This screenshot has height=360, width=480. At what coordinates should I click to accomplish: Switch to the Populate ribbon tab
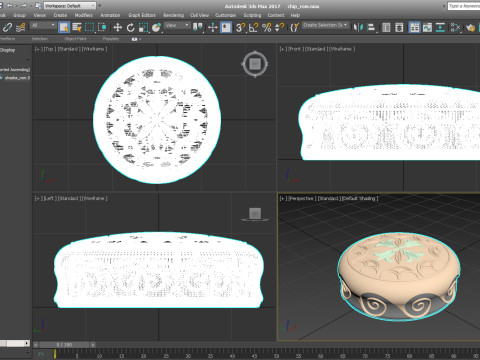[111, 39]
